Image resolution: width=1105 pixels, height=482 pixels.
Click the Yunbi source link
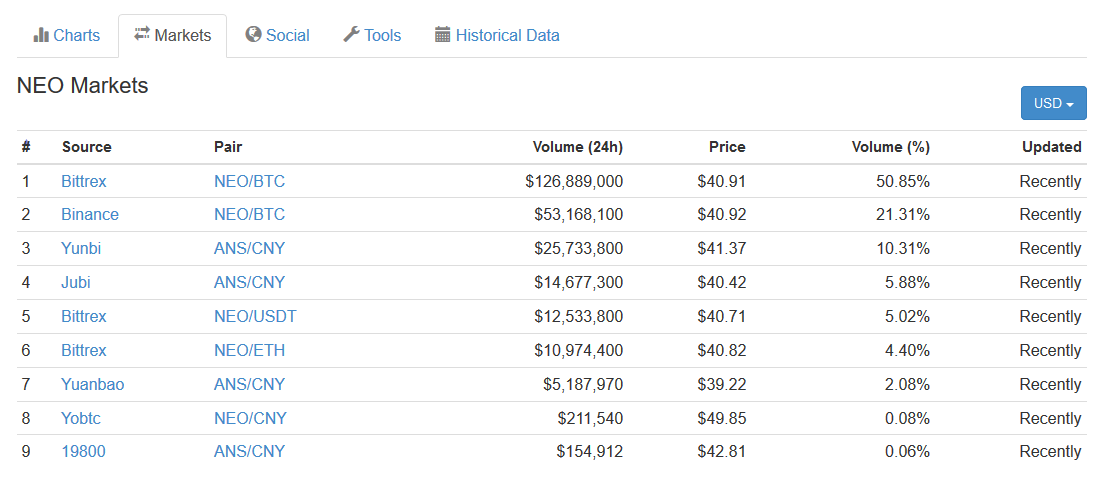pyautogui.click(x=81, y=248)
